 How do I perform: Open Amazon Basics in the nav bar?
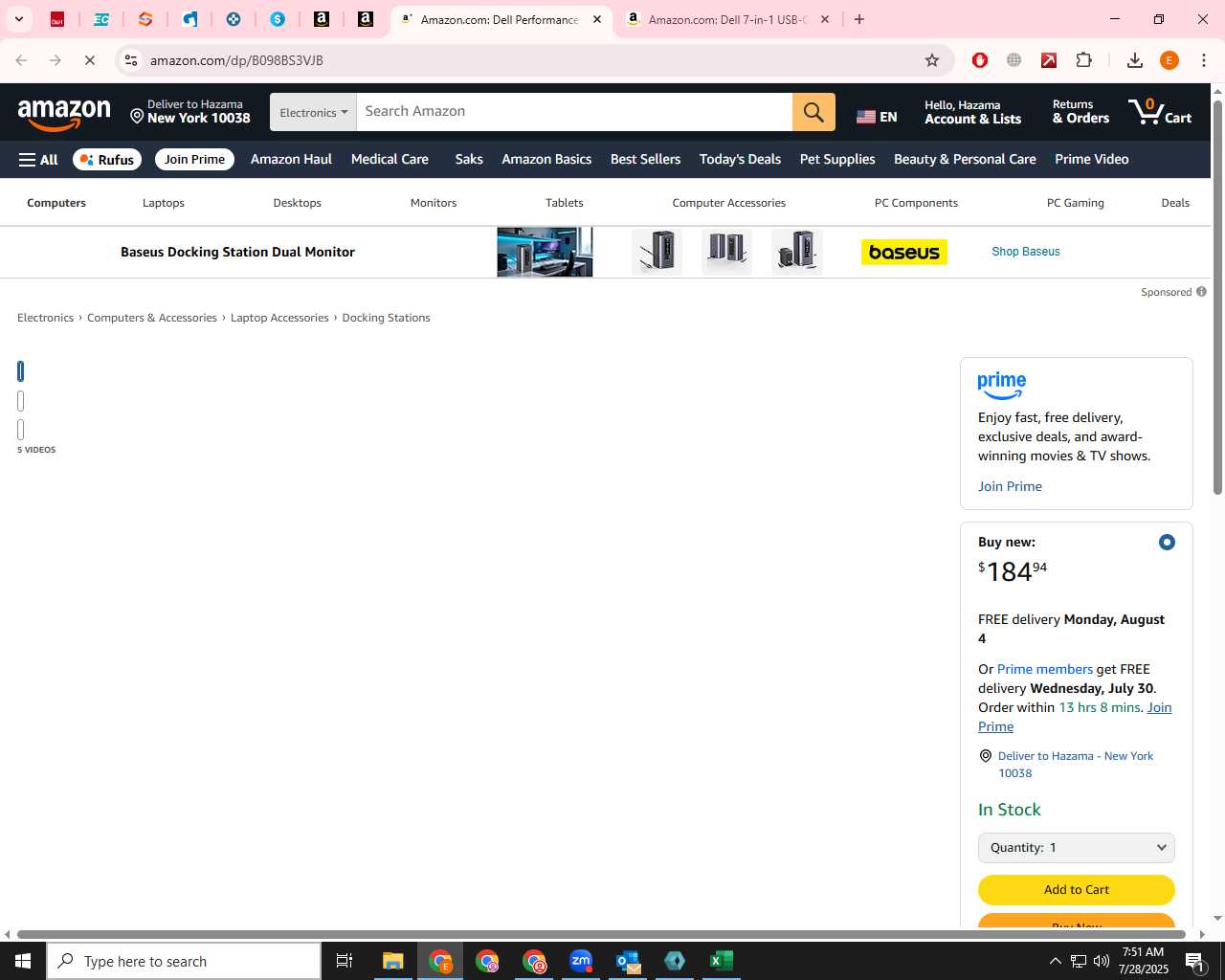(546, 160)
